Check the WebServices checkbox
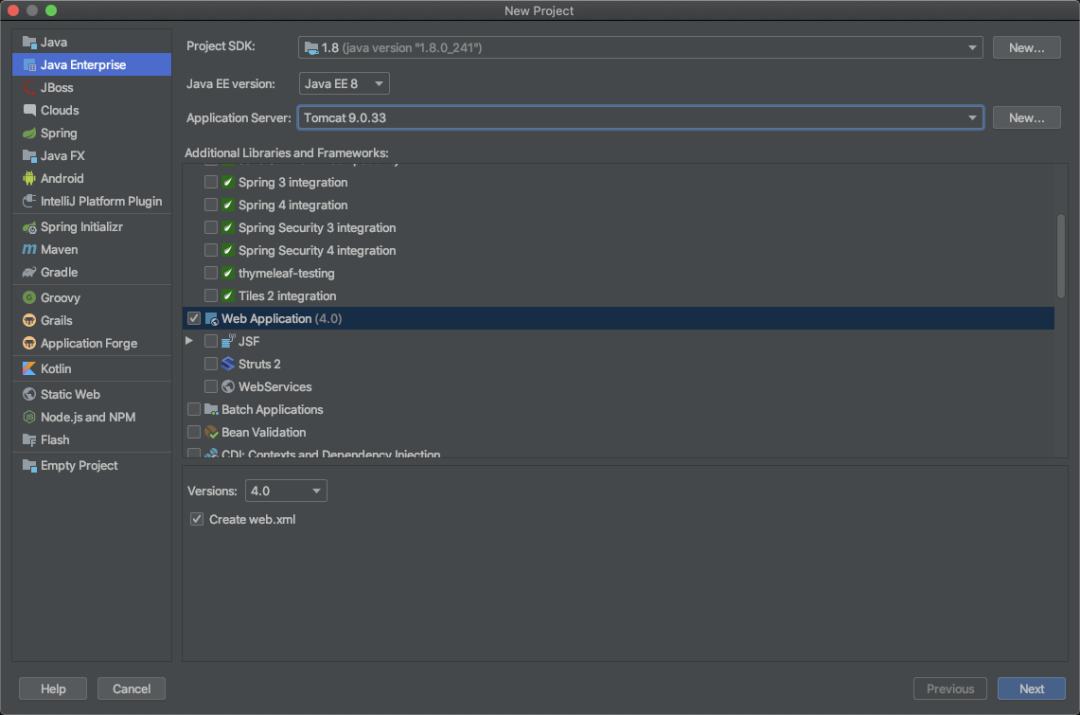This screenshot has width=1080, height=715. [211, 386]
